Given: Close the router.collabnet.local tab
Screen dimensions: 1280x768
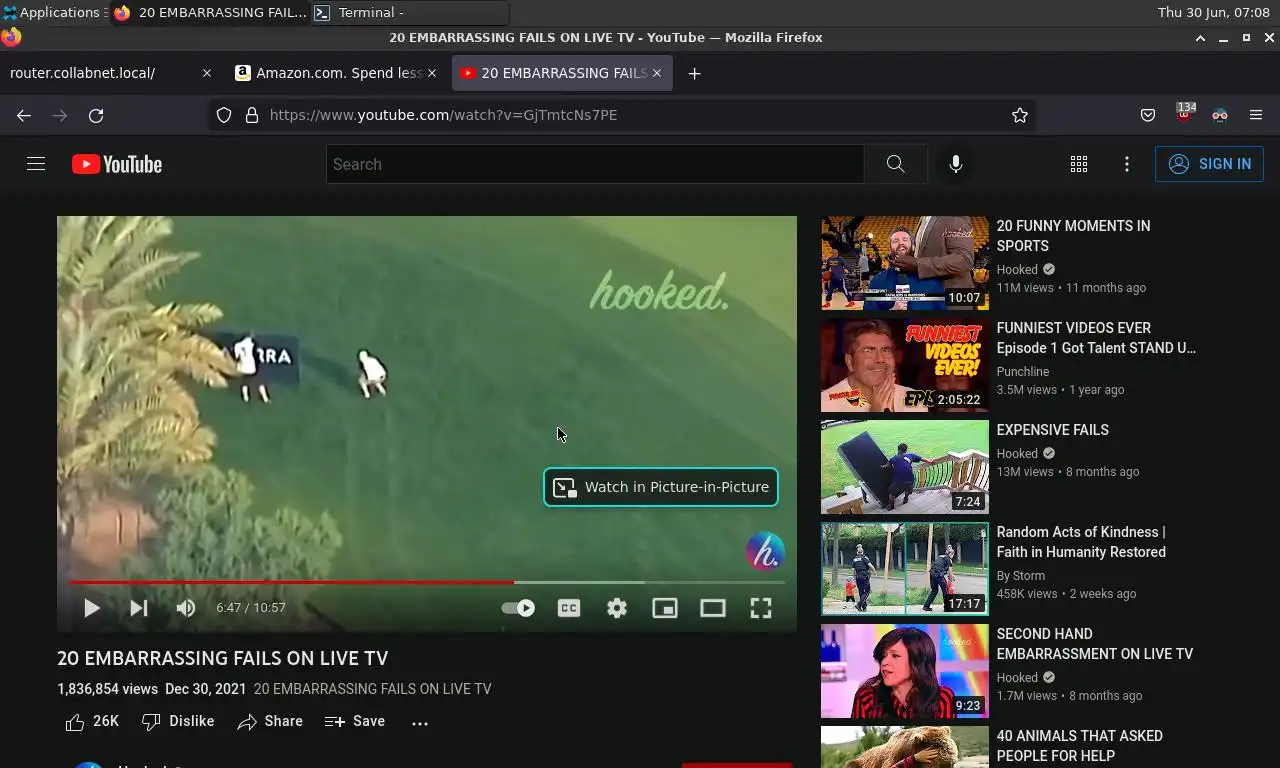Looking at the screenshot, I should (207, 73).
